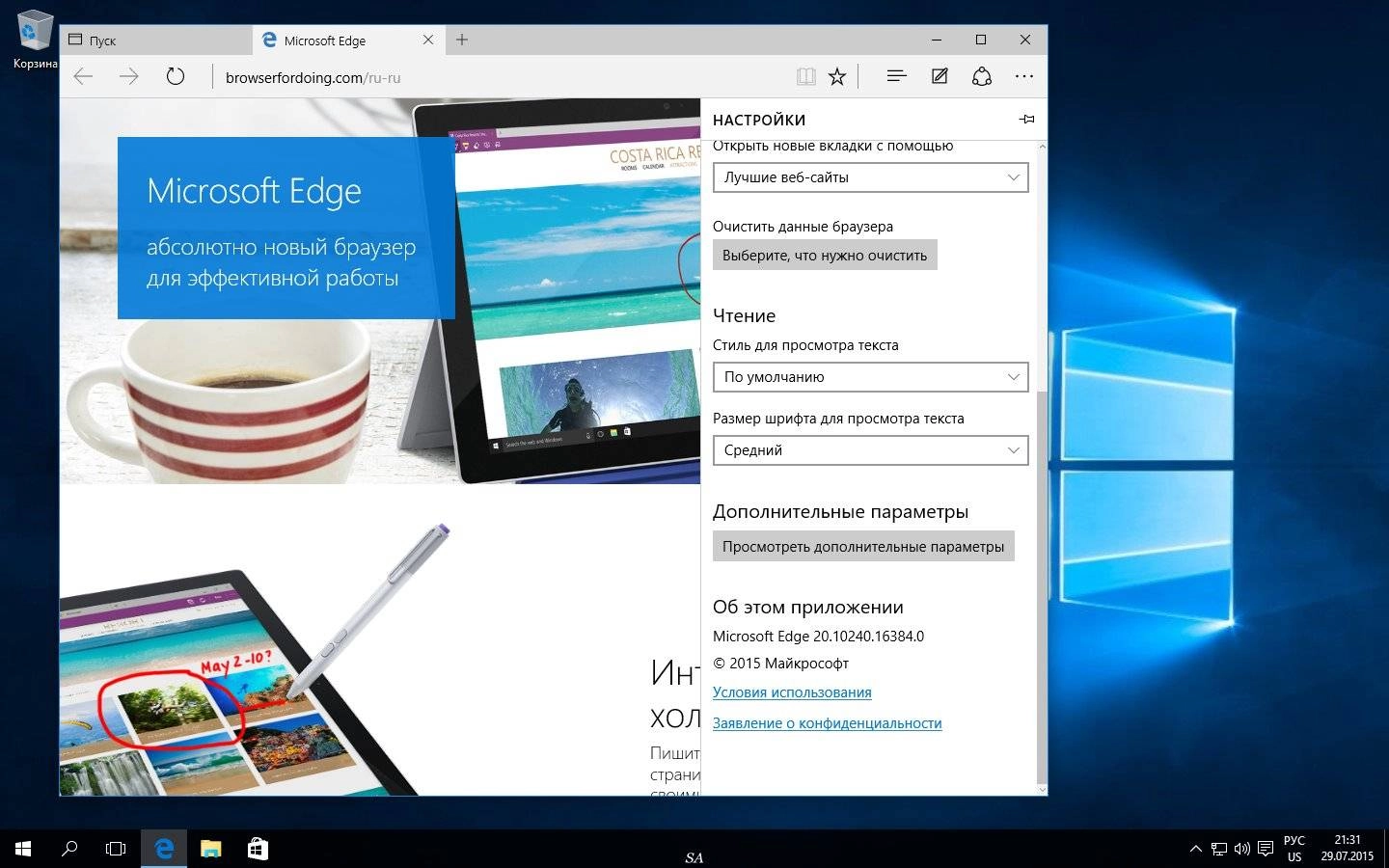
Task: Open the More actions ellipsis menu
Action: click(x=1024, y=76)
